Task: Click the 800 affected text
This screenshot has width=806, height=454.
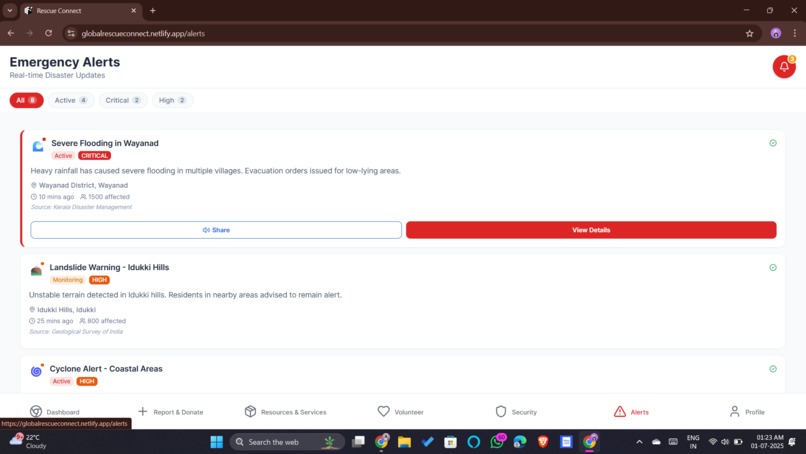Action: (106, 321)
